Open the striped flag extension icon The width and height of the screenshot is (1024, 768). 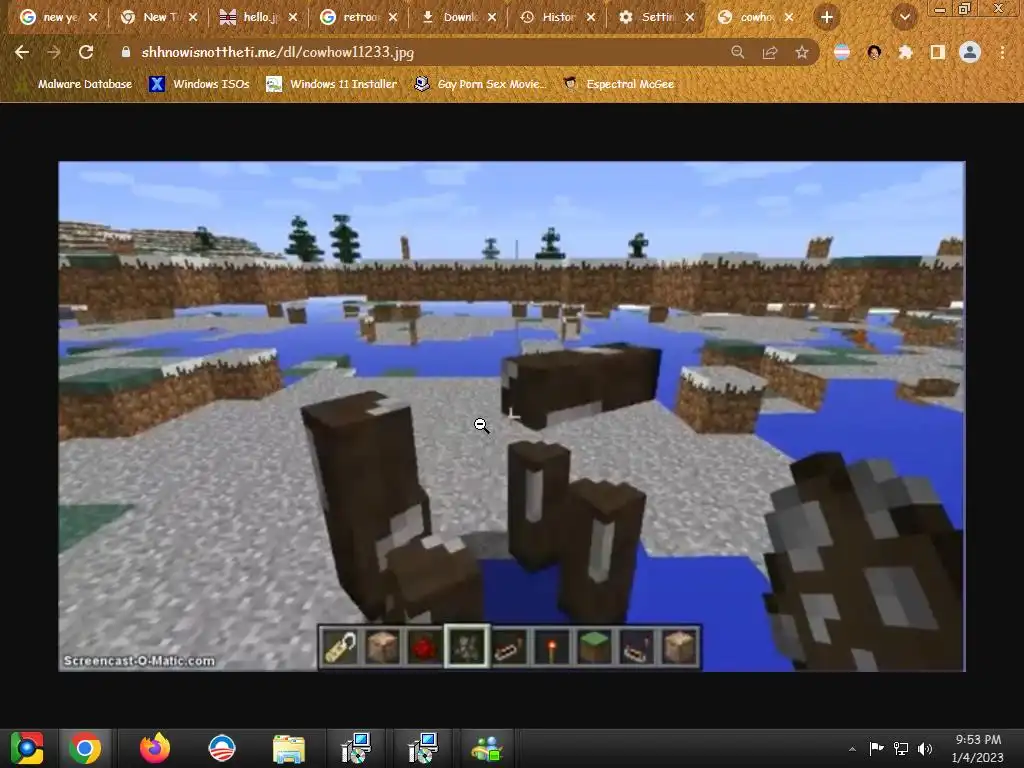point(842,52)
